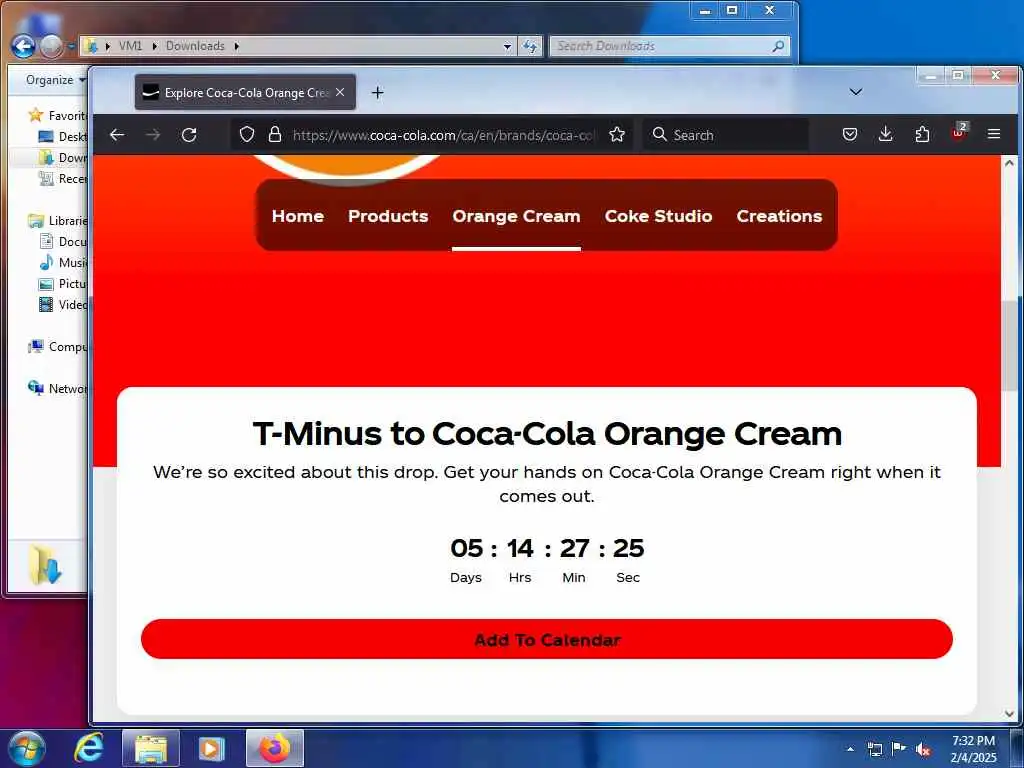
Task: Click the Explorer refresh button
Action: (530, 46)
